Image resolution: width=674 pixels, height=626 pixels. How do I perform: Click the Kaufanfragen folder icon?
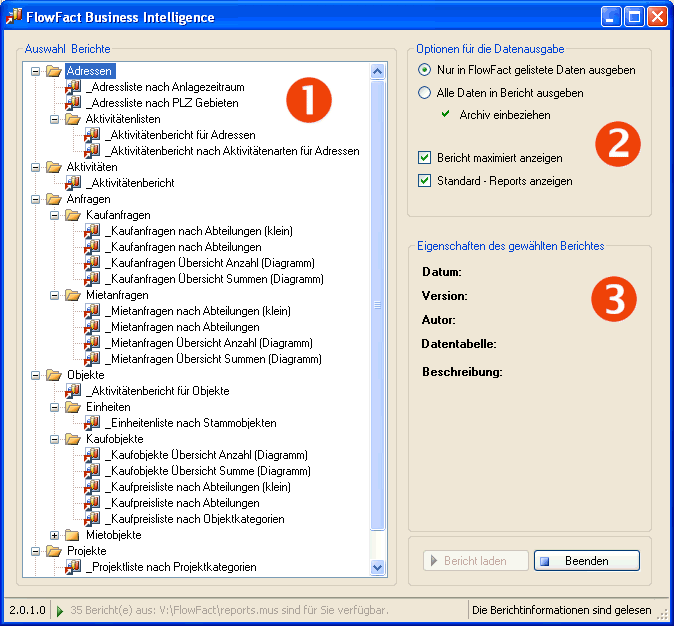72,215
